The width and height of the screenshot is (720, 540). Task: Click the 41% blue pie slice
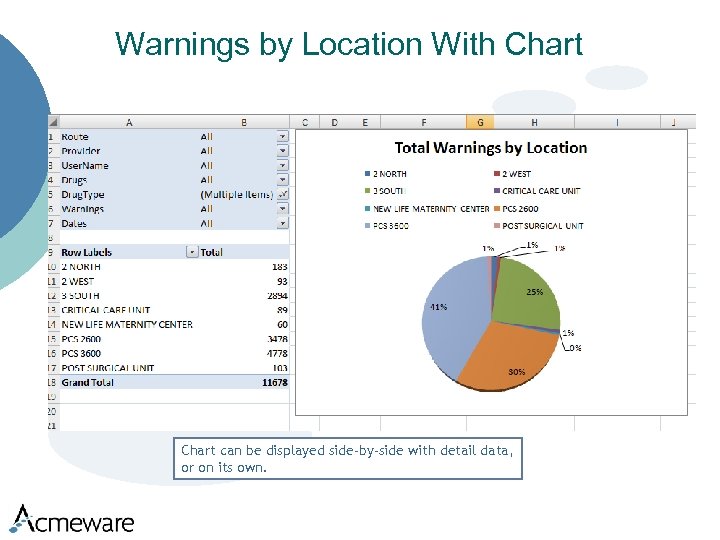tap(455, 317)
